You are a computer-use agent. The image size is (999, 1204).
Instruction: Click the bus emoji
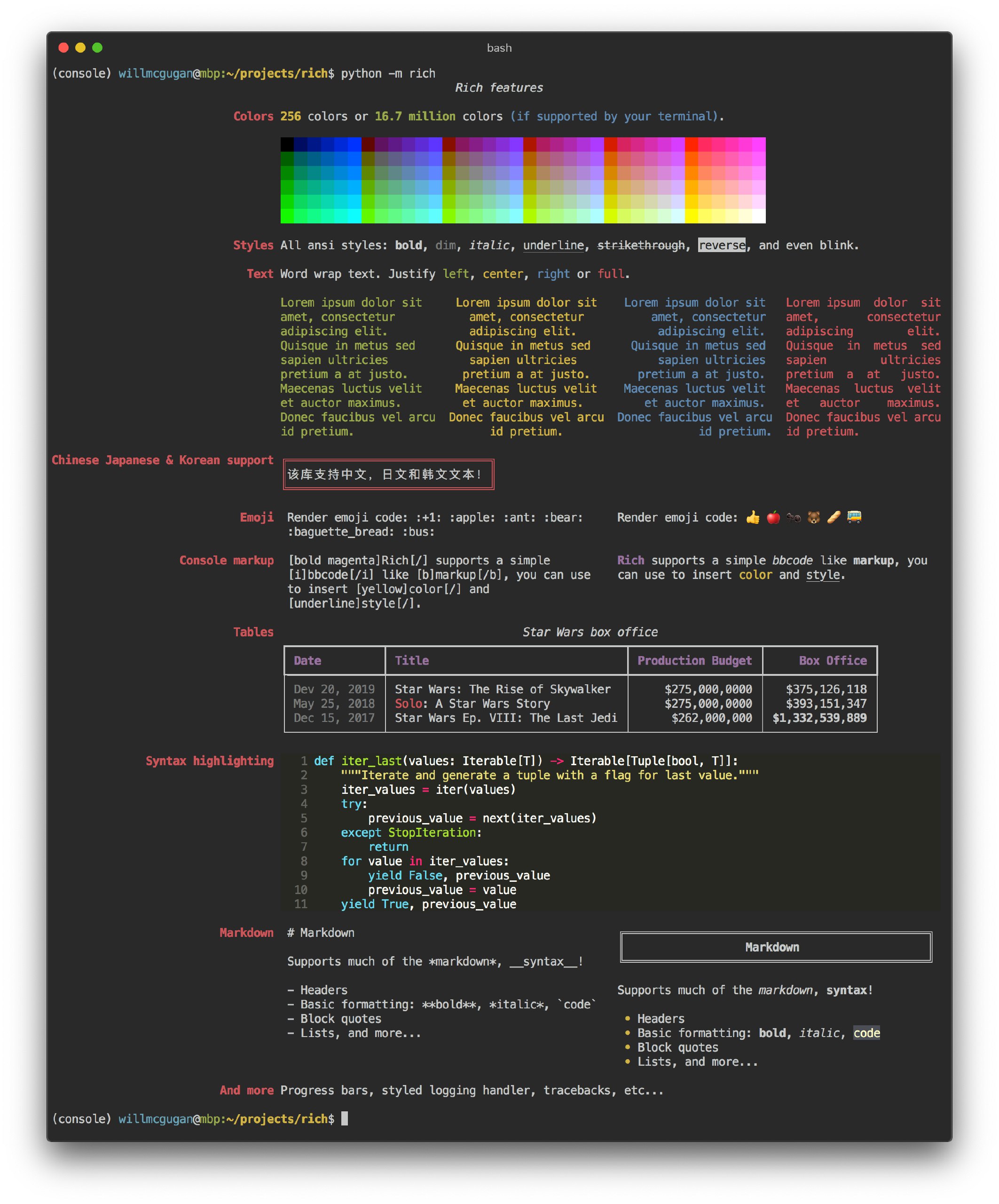[854, 517]
